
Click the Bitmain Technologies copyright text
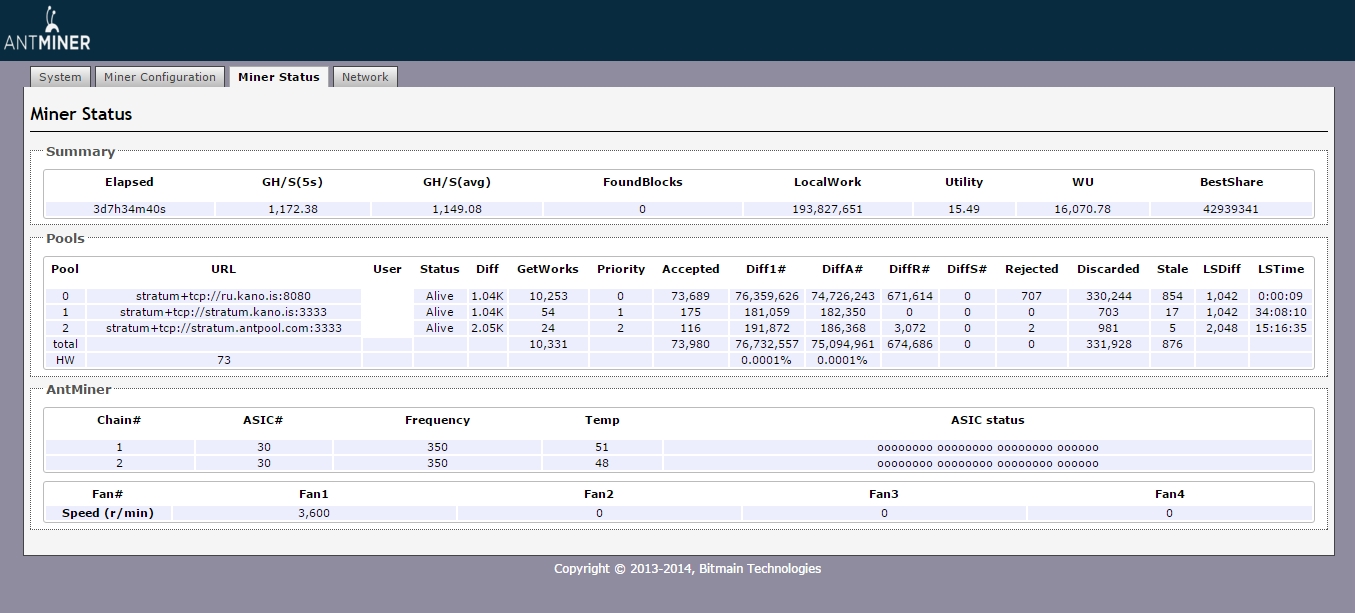tap(687, 568)
